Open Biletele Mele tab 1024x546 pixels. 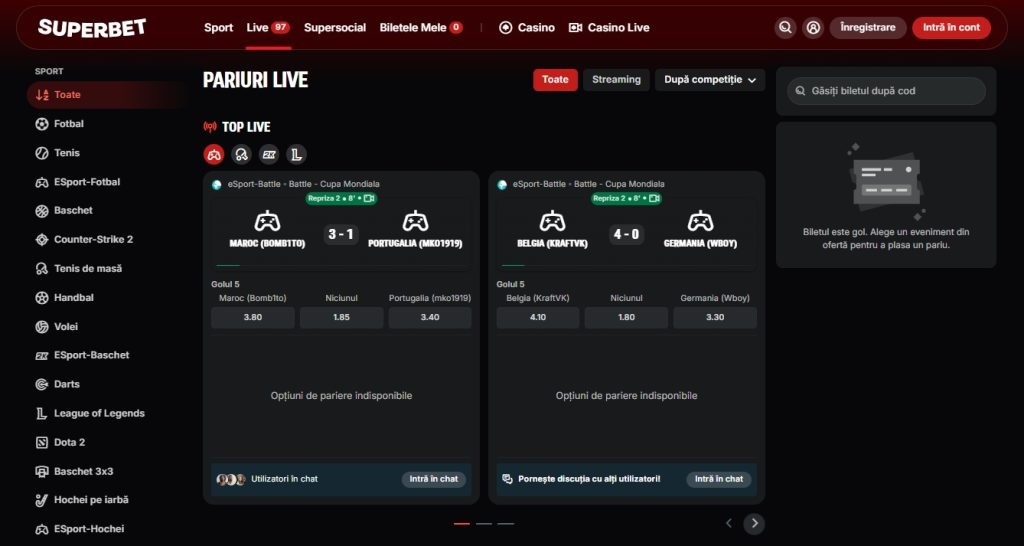tap(421, 27)
